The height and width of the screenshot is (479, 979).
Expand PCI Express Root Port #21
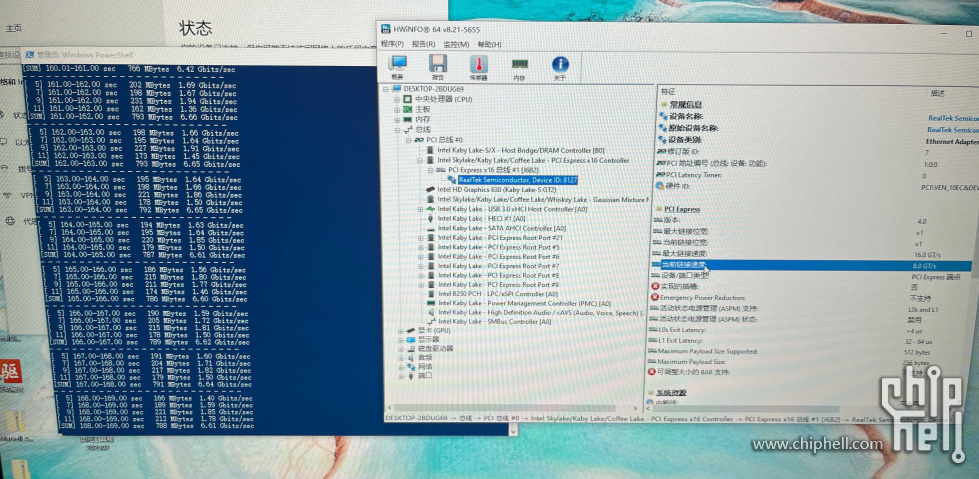[421, 238]
